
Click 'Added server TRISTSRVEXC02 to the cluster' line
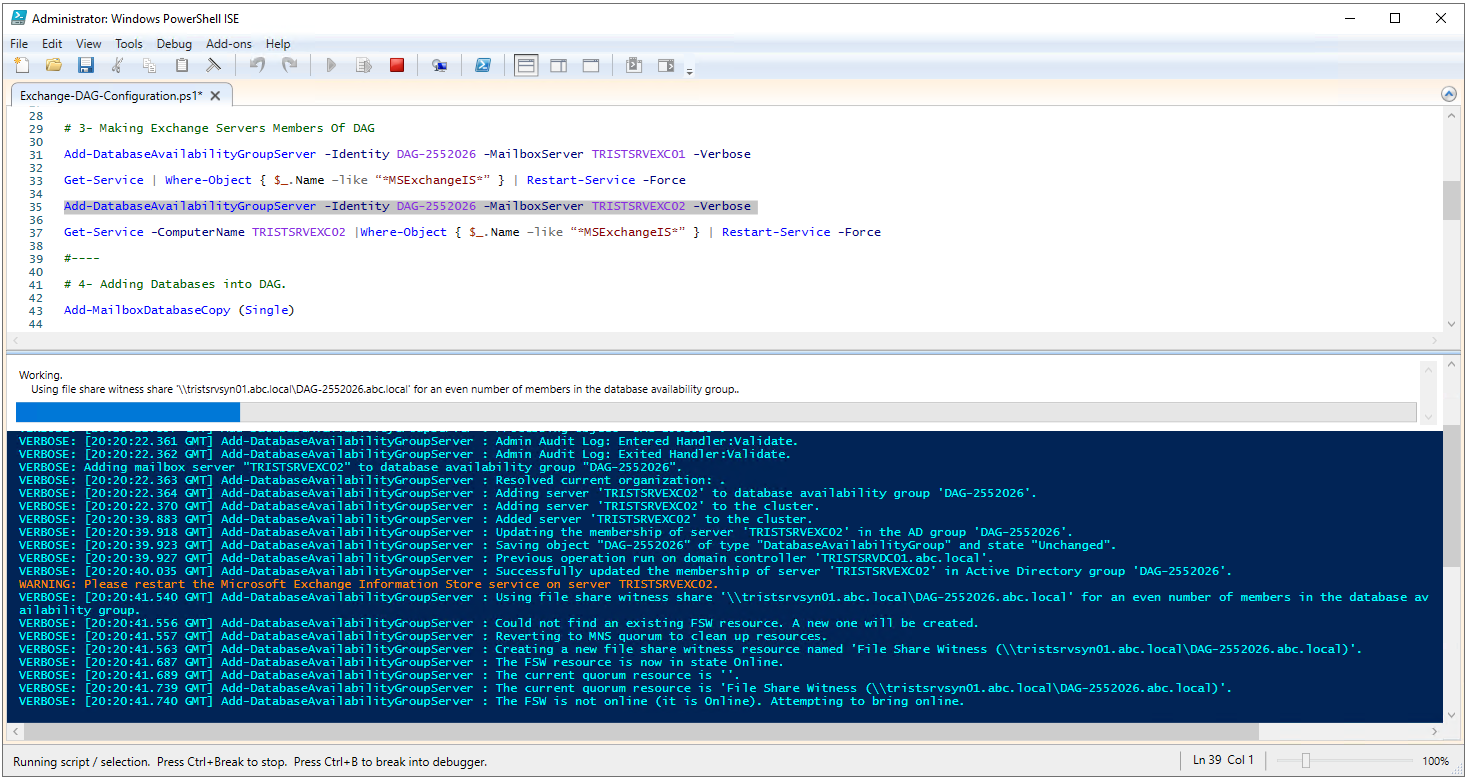click(x=415, y=519)
